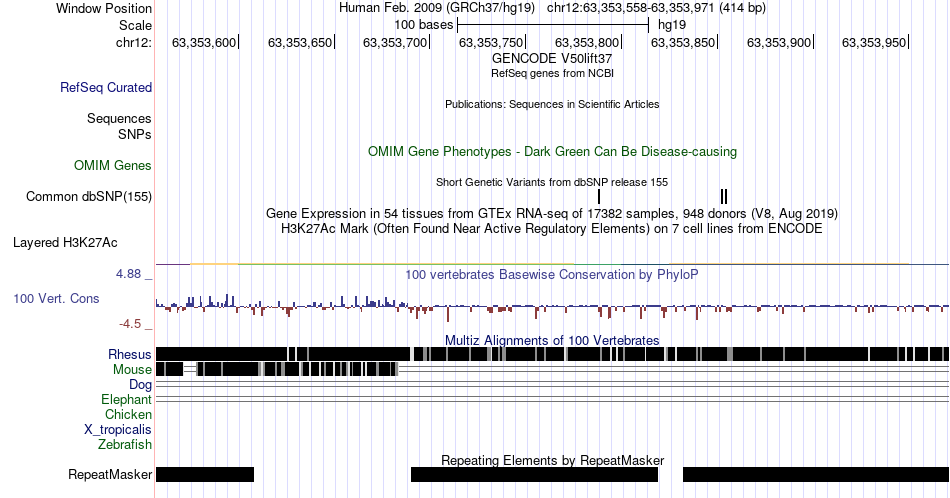This screenshot has height=498, width=950.
Task: Click the H3K27Ac Mark ENCODE track title
Action: (x=552, y=228)
